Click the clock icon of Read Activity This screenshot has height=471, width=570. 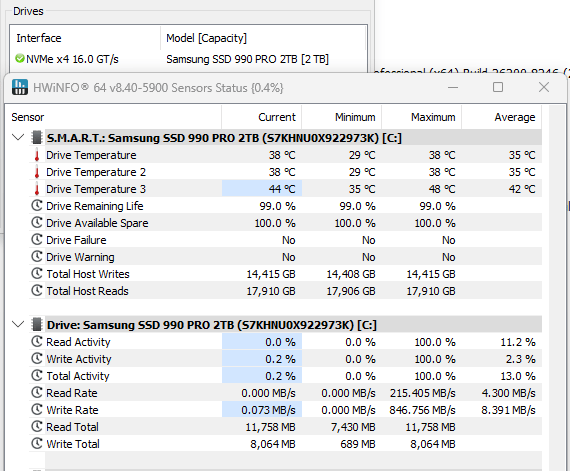(x=37, y=341)
